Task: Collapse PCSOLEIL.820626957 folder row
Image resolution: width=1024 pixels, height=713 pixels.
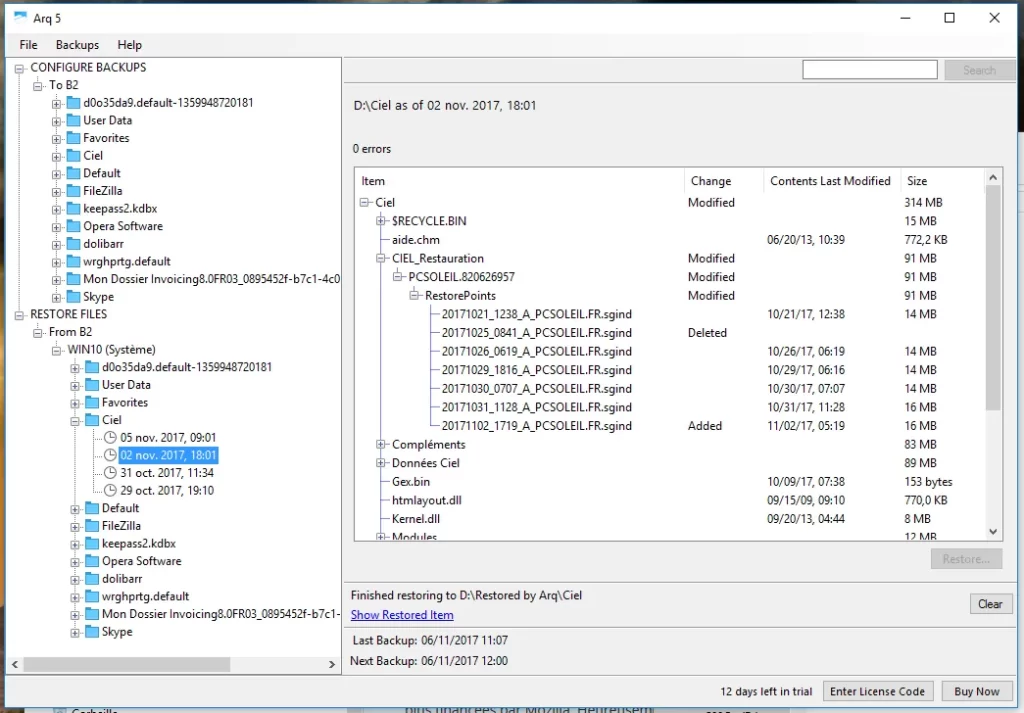Action: [397, 277]
